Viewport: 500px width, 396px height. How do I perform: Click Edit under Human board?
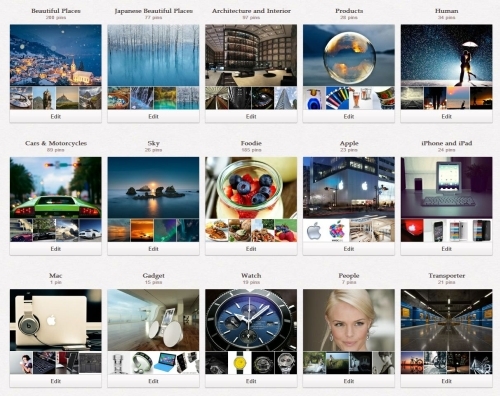click(446, 116)
